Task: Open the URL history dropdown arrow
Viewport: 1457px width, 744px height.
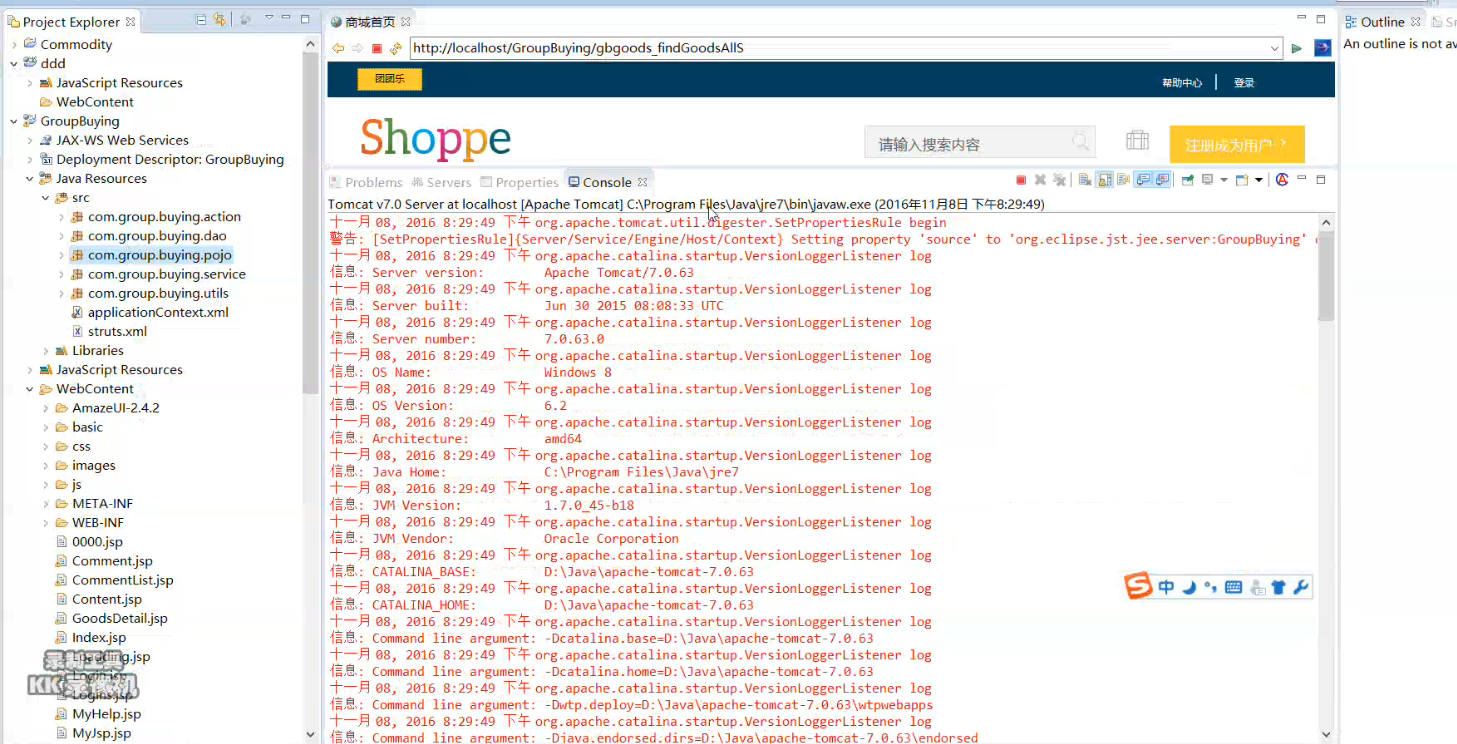Action: click(x=1275, y=48)
